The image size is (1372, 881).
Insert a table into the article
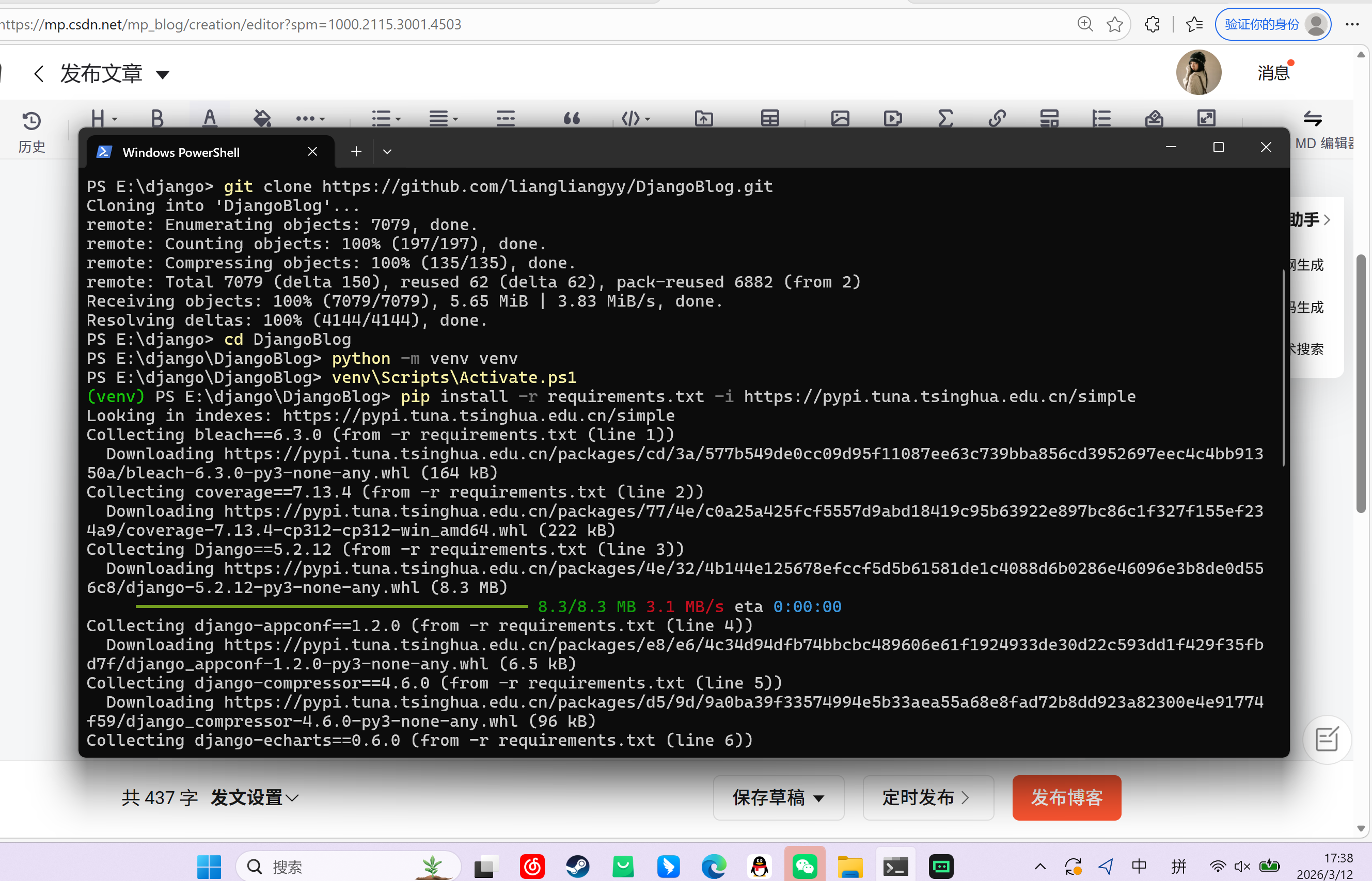point(770,118)
